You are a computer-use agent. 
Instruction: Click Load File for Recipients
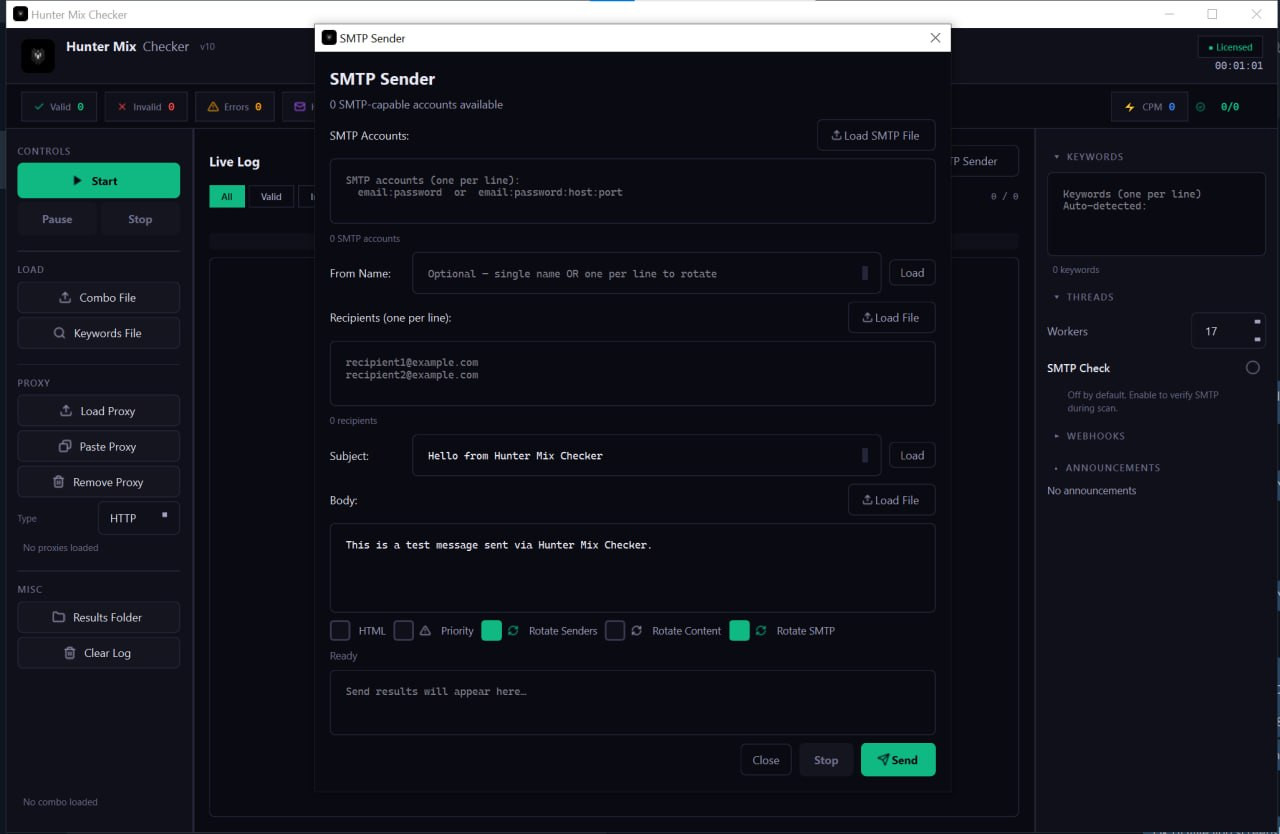point(891,318)
